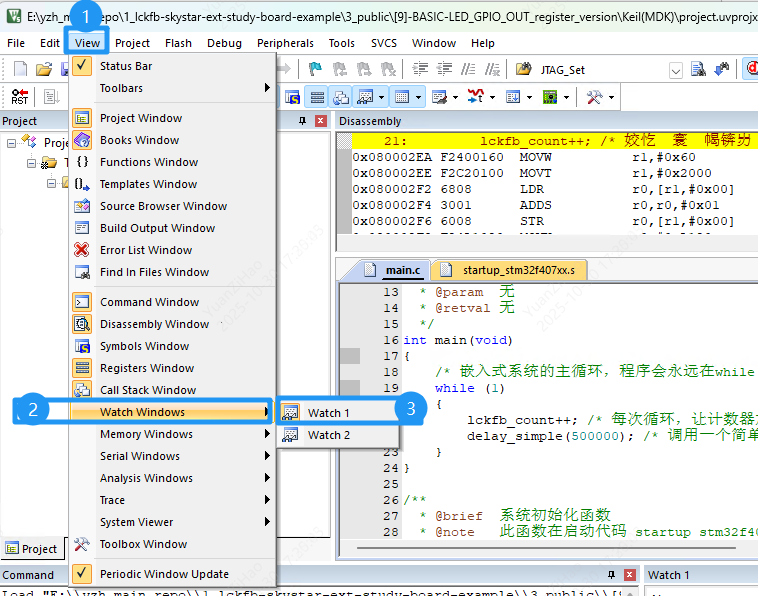Open the Error List Window entry
This screenshot has height=596, width=758.
pos(145,250)
